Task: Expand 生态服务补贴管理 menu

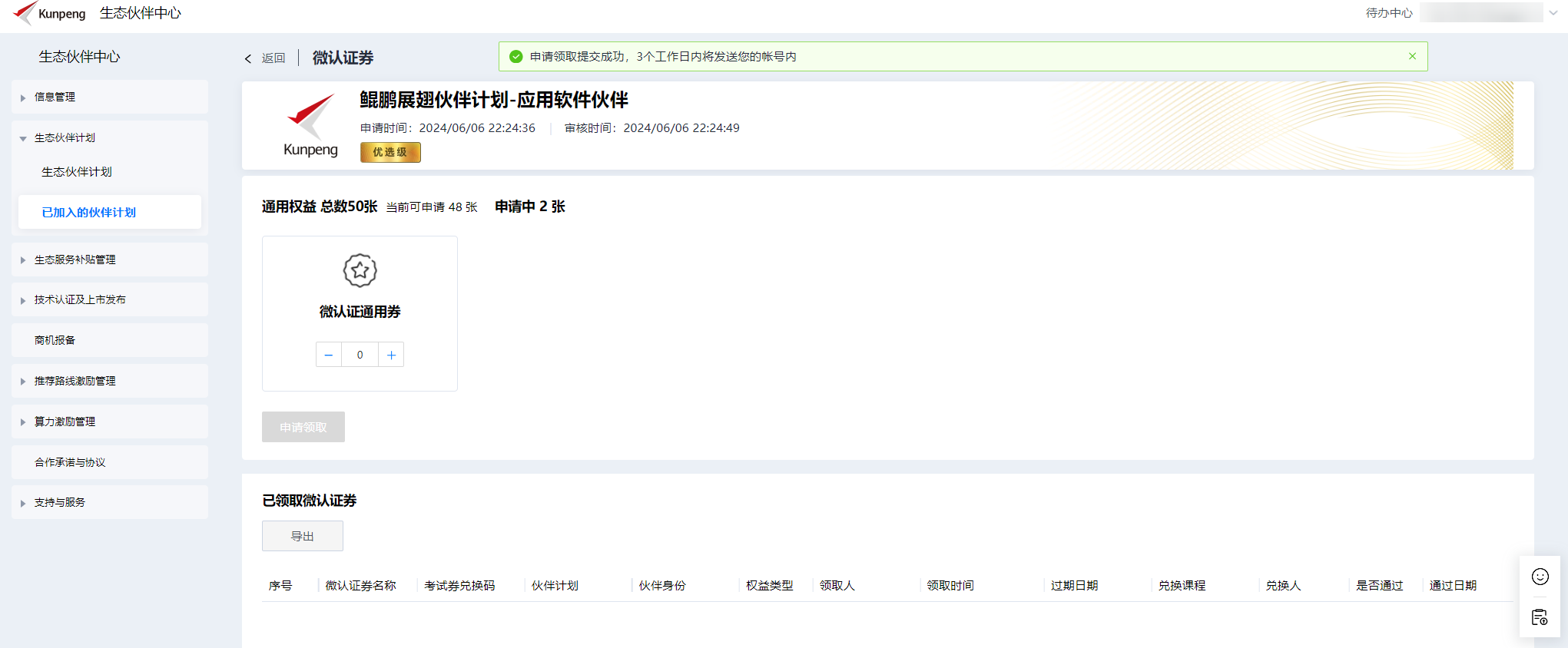Action: tap(110, 260)
